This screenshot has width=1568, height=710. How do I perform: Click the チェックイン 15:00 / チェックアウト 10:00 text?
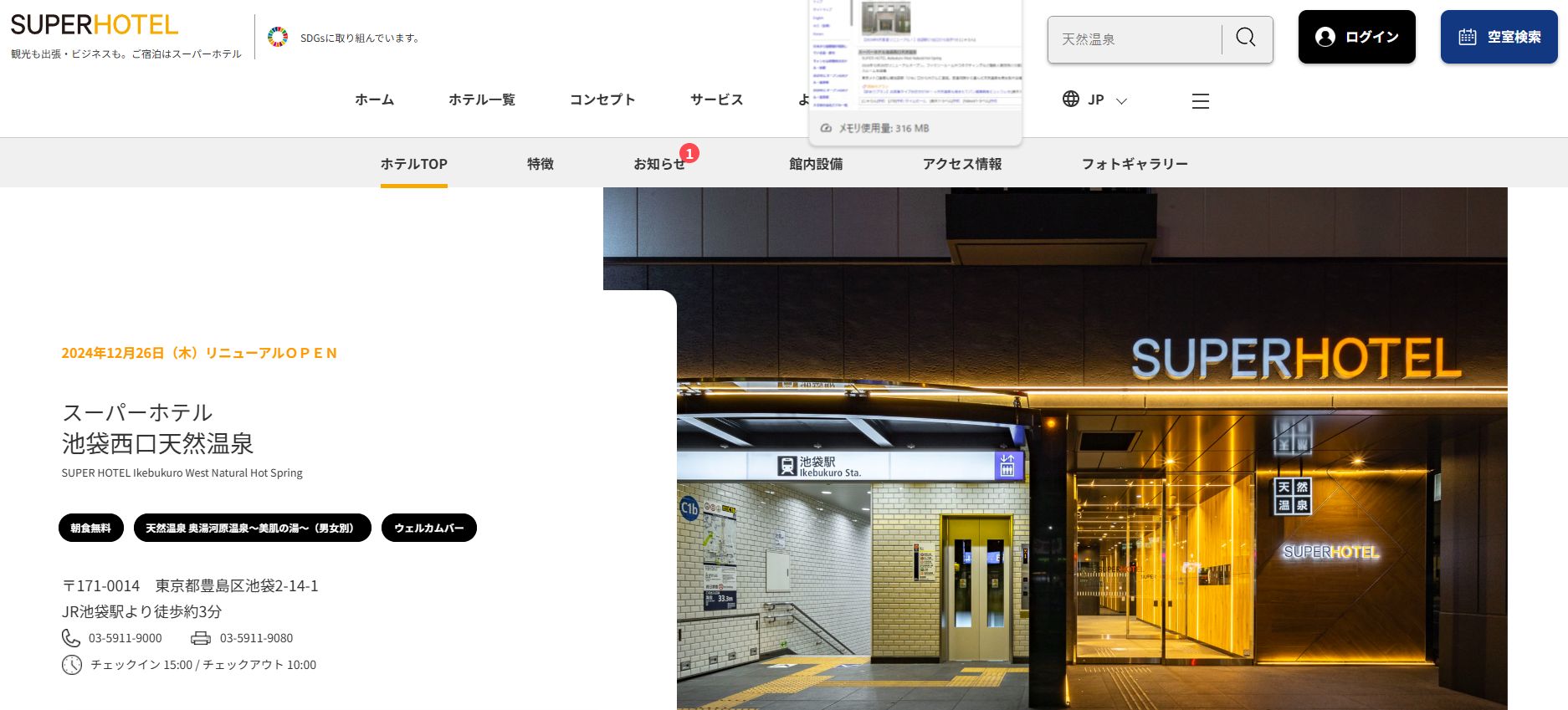(x=203, y=665)
